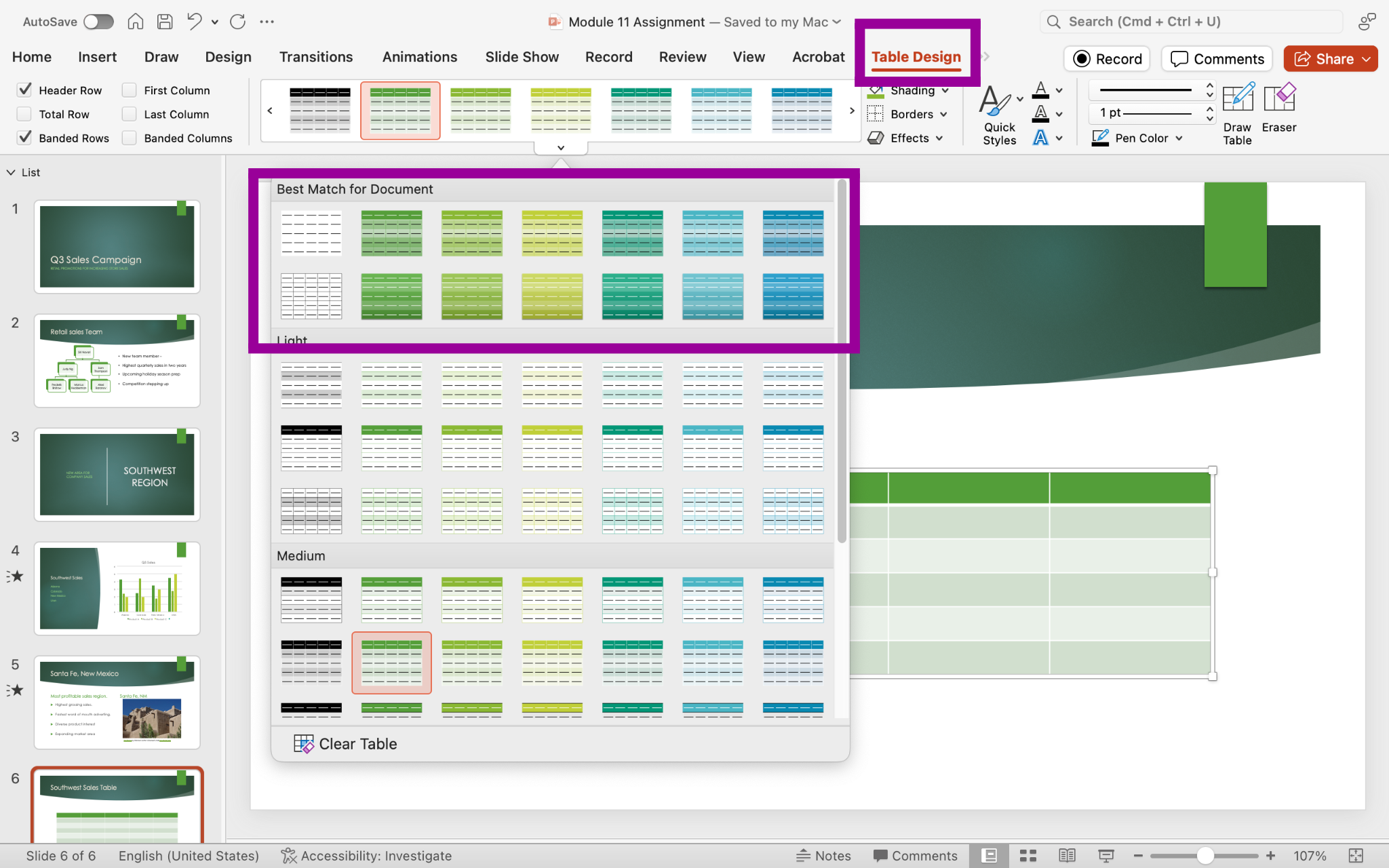Adjust the zoom slider handle

click(1205, 856)
